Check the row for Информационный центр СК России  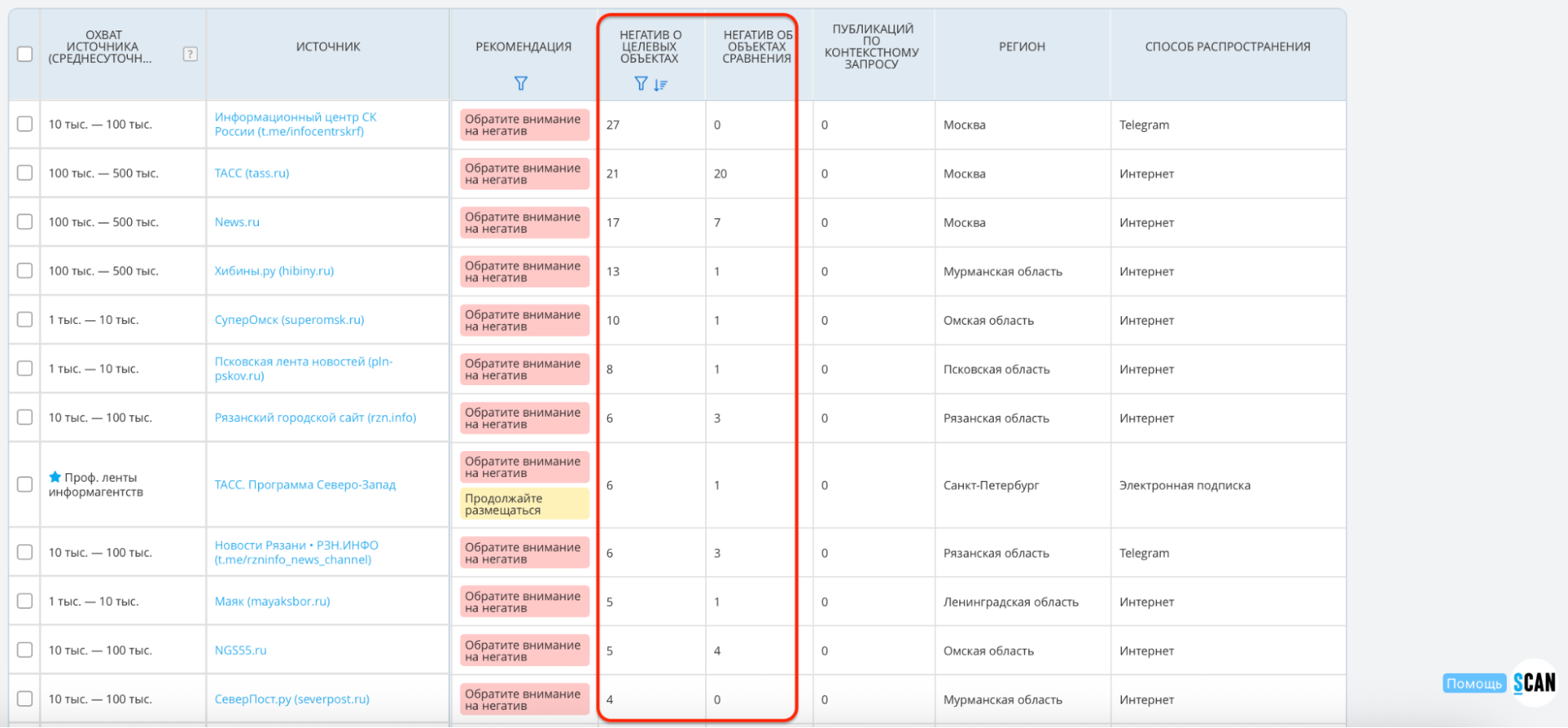tap(25, 124)
